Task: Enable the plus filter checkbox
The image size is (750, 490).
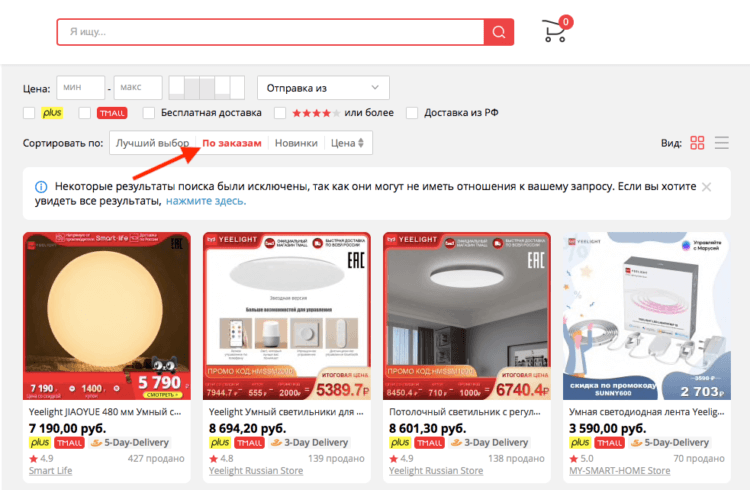Action: [x=29, y=113]
